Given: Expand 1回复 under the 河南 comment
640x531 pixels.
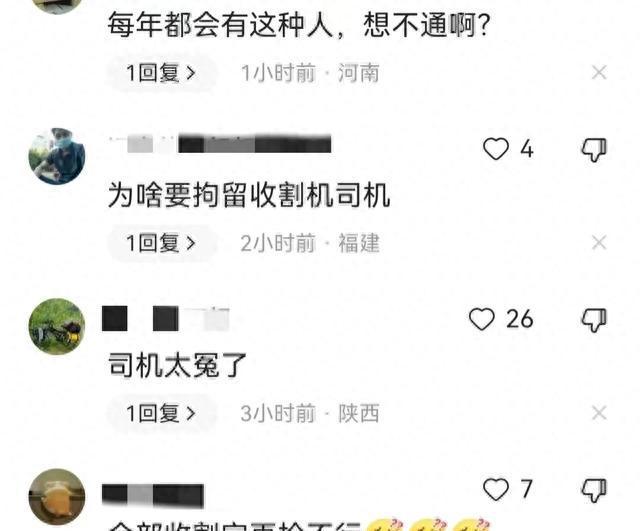Looking at the screenshot, I should pos(162,73).
